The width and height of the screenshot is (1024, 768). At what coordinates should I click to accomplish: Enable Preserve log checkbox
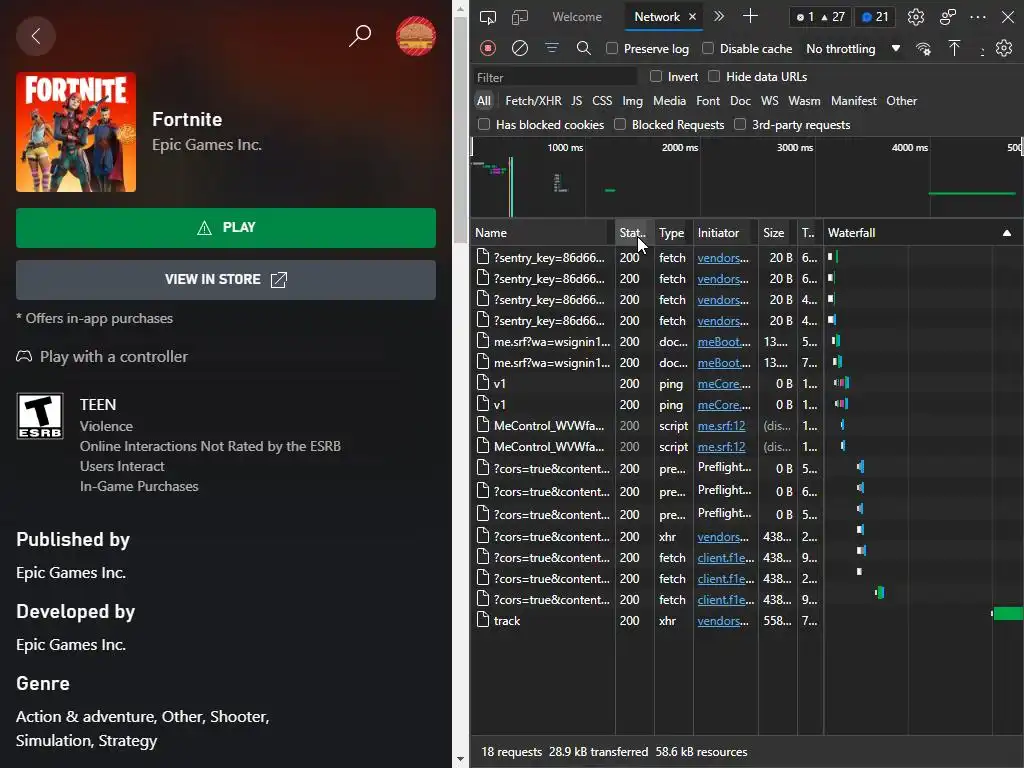[x=612, y=48]
